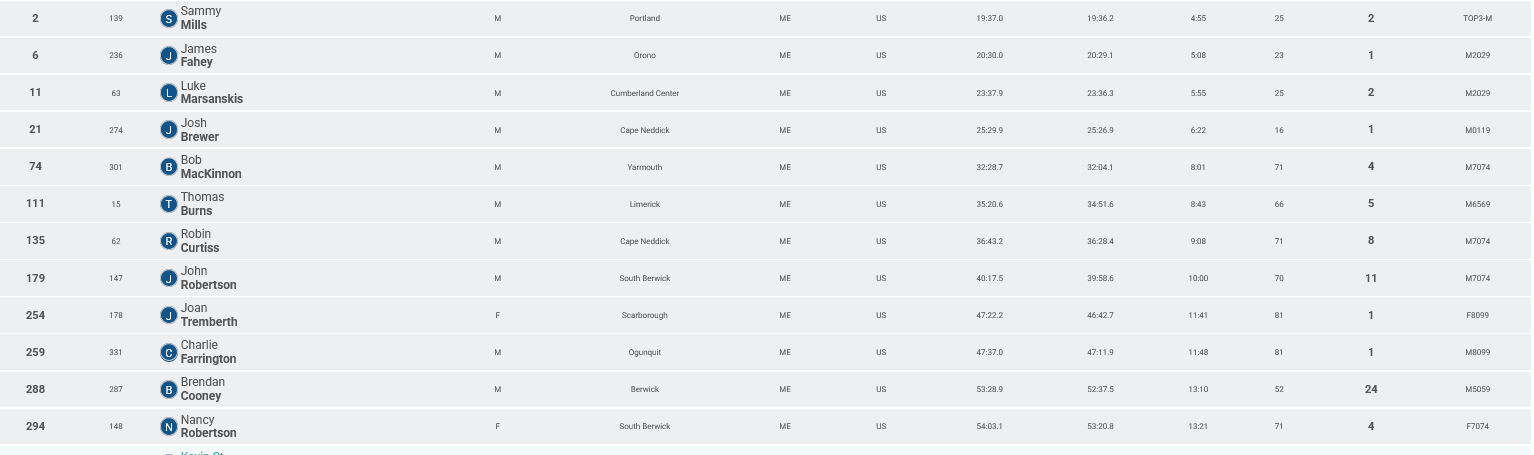Click Brendan Cooney's avatar icon
Screen dimensions: 1534x455
(x=169, y=389)
